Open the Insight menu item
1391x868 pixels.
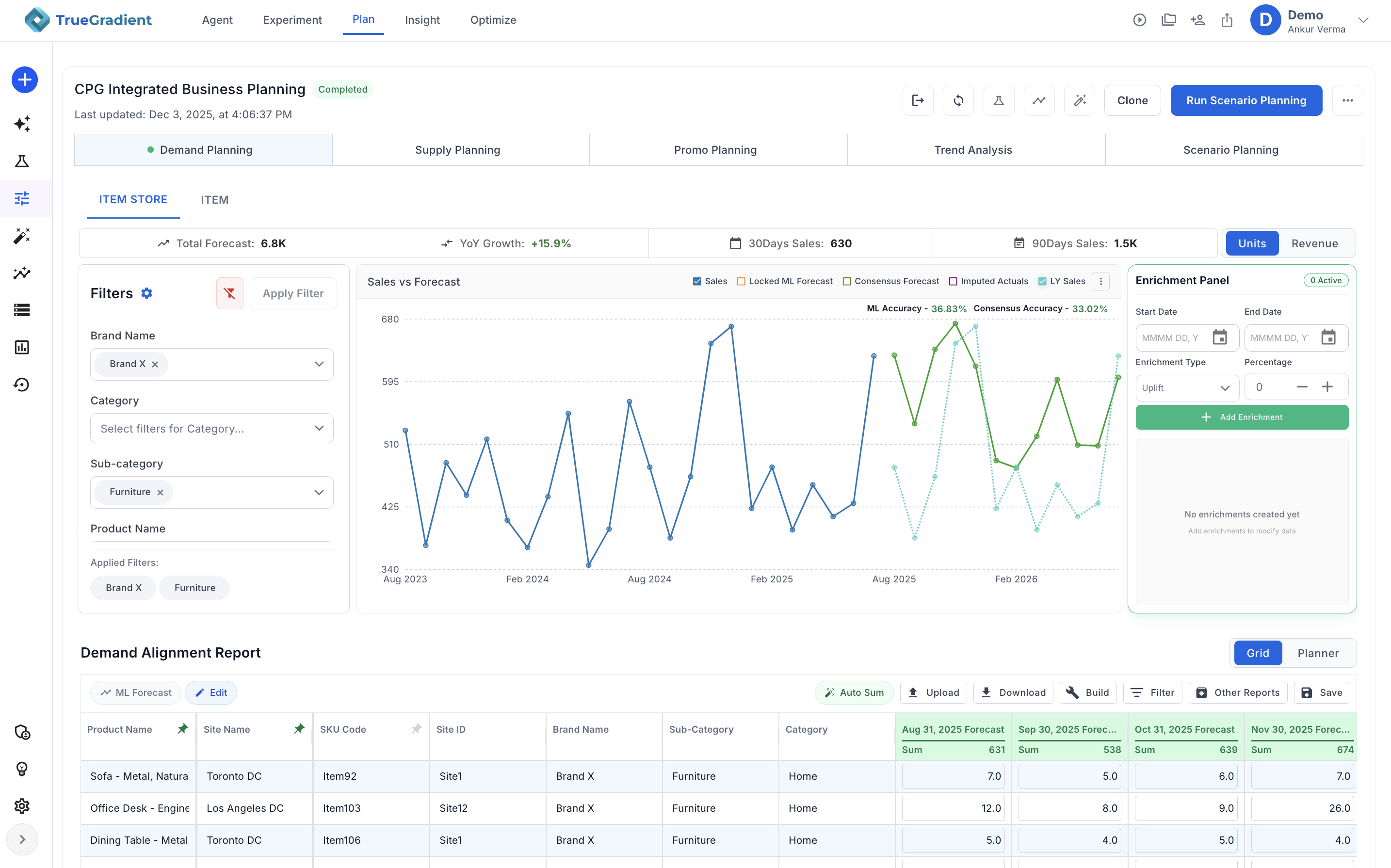pos(422,20)
